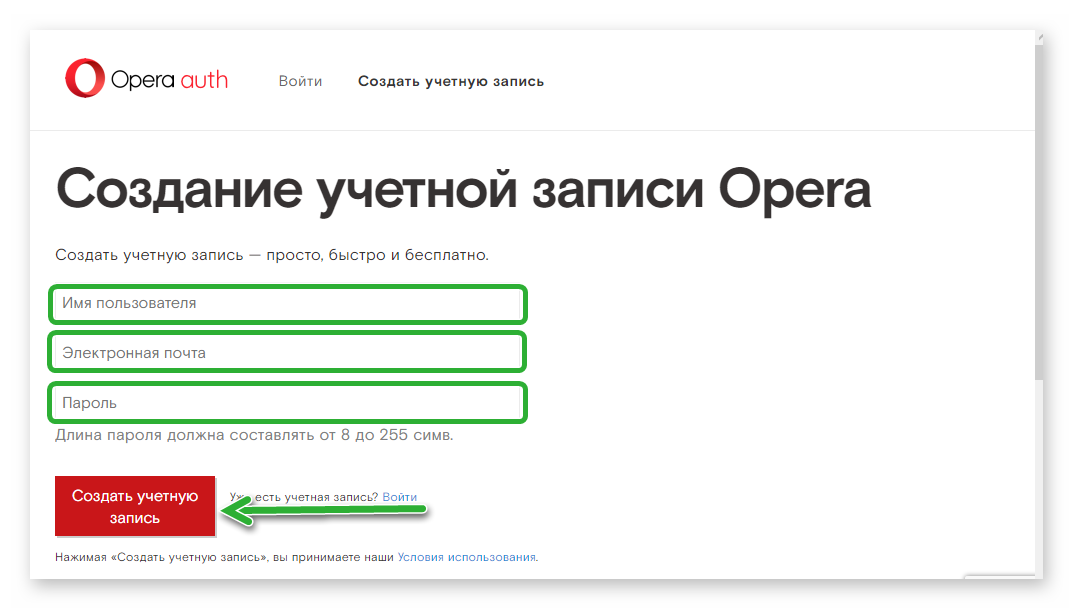The height and width of the screenshot is (609, 1073).
Task: Follow the "Войти" link beside the button
Action: point(399,497)
